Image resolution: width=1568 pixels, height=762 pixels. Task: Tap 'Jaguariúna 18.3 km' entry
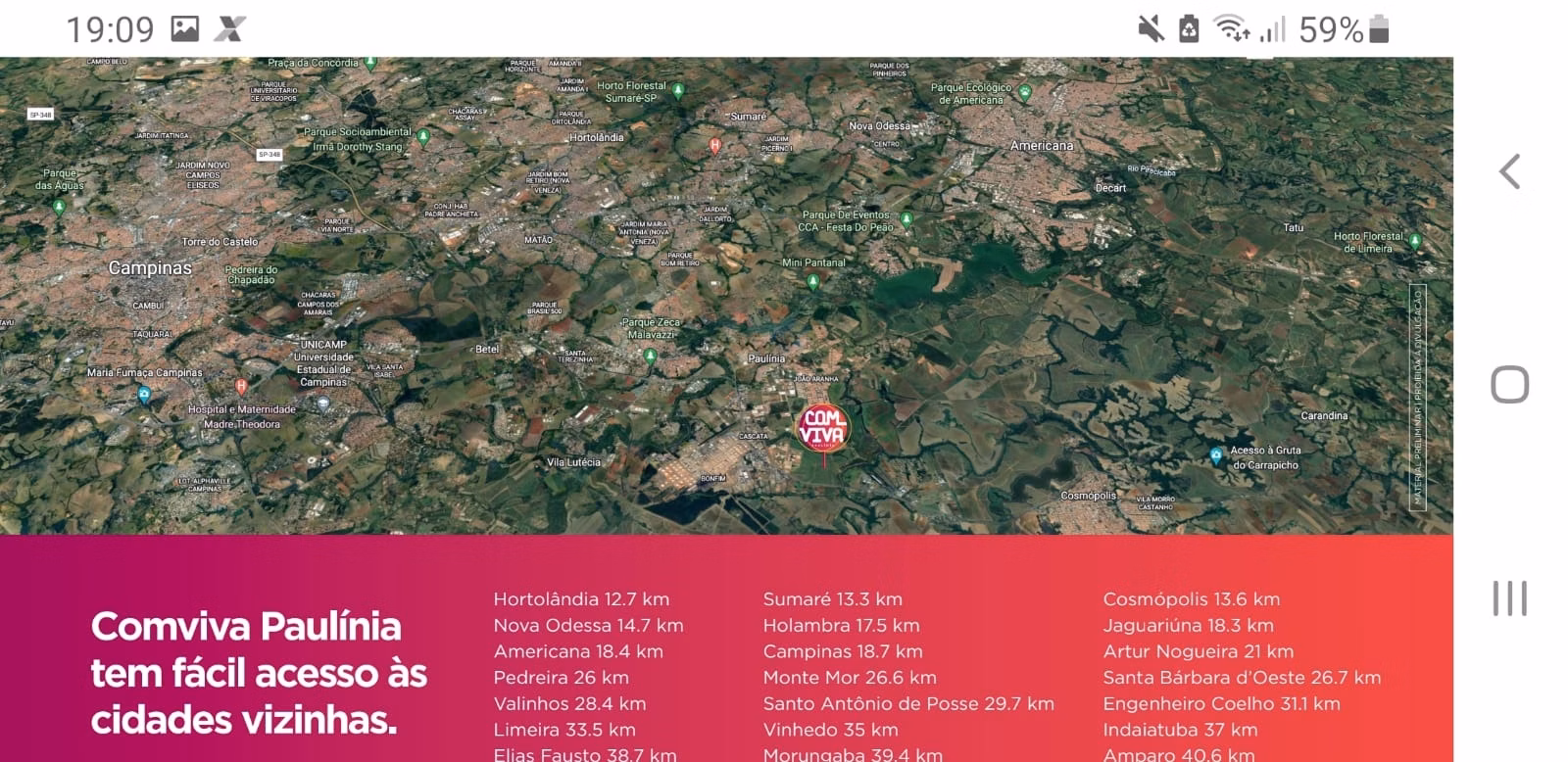(x=1188, y=625)
